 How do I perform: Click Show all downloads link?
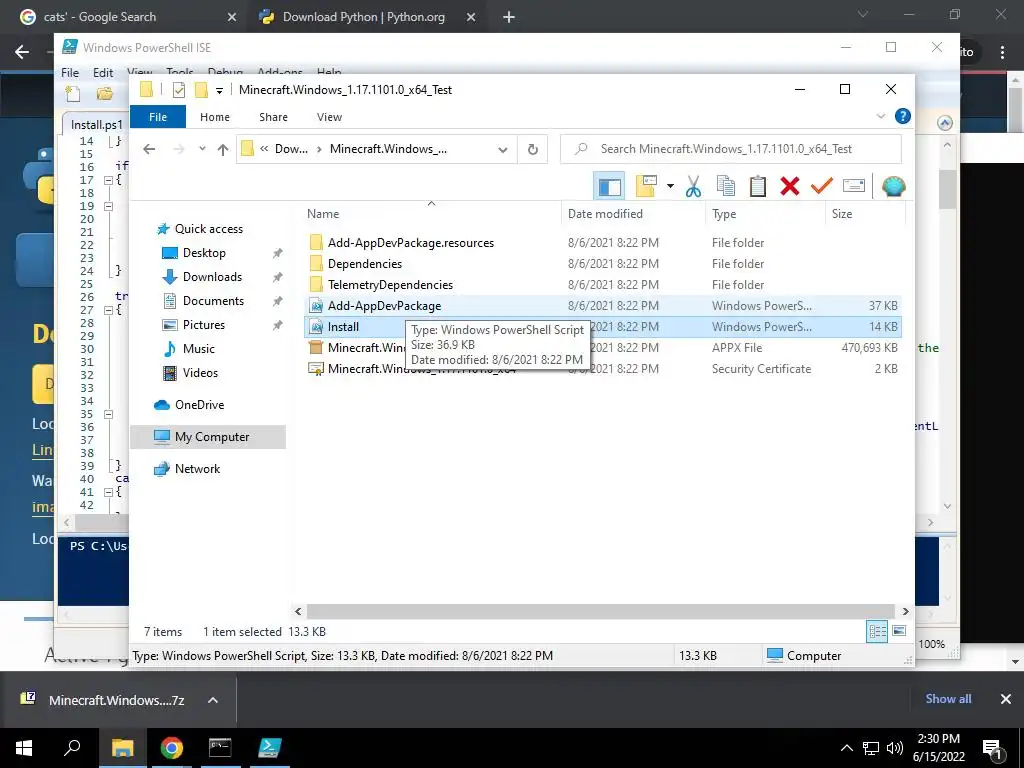coord(948,699)
